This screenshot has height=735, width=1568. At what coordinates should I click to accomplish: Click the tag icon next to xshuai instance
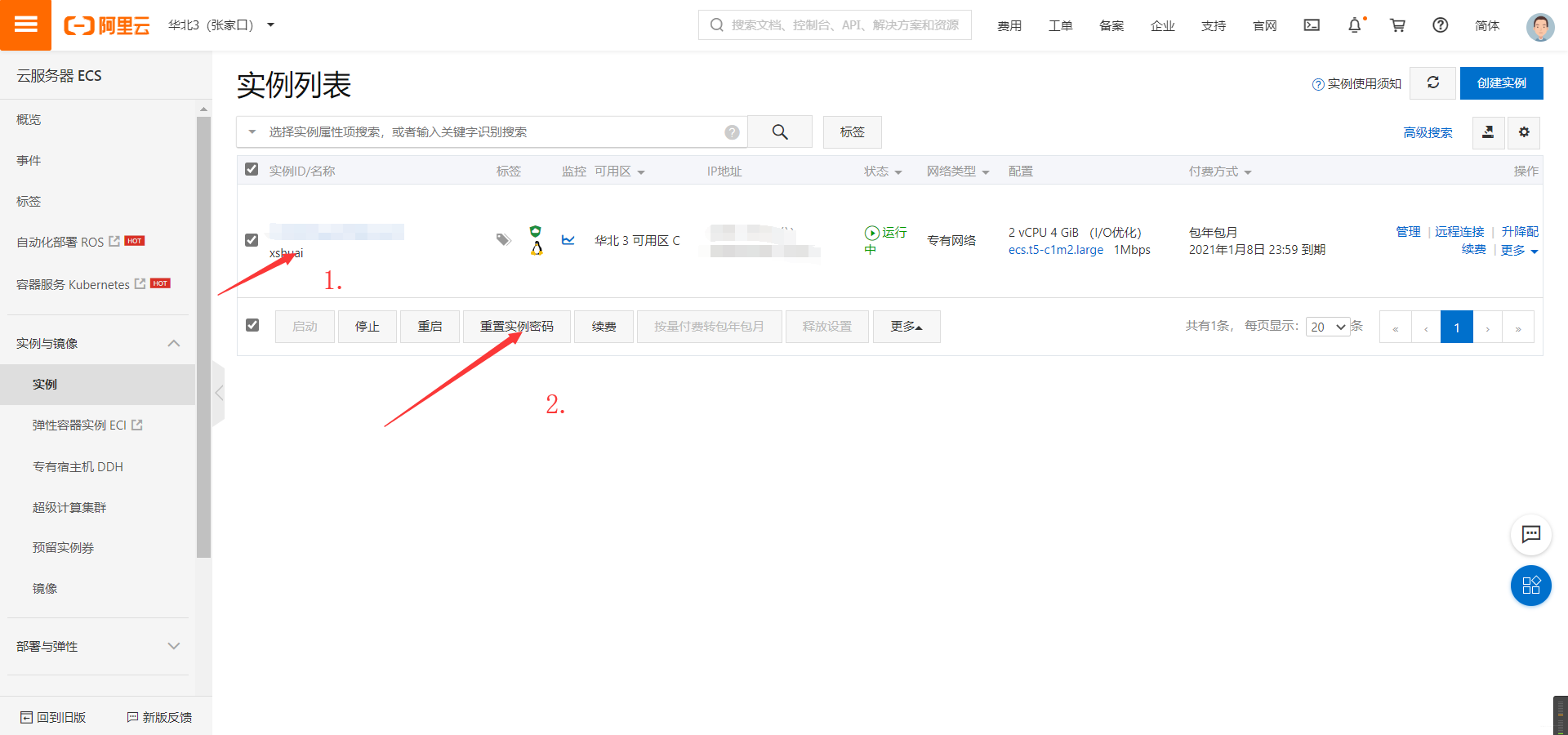pyautogui.click(x=503, y=240)
